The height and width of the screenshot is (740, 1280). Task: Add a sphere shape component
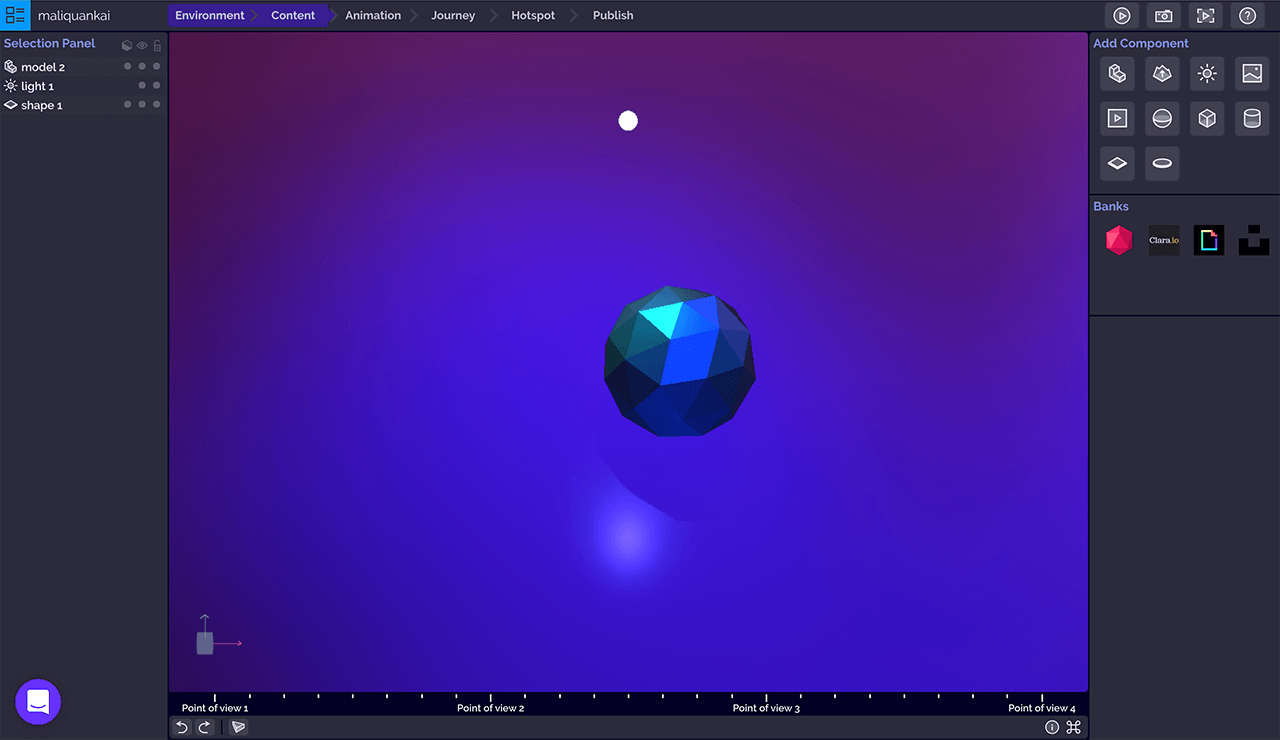(x=1162, y=118)
